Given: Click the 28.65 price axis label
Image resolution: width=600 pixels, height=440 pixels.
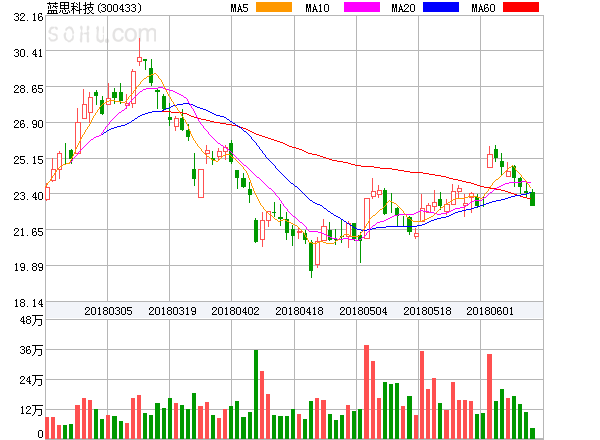Looking at the screenshot, I should click(x=28, y=89).
